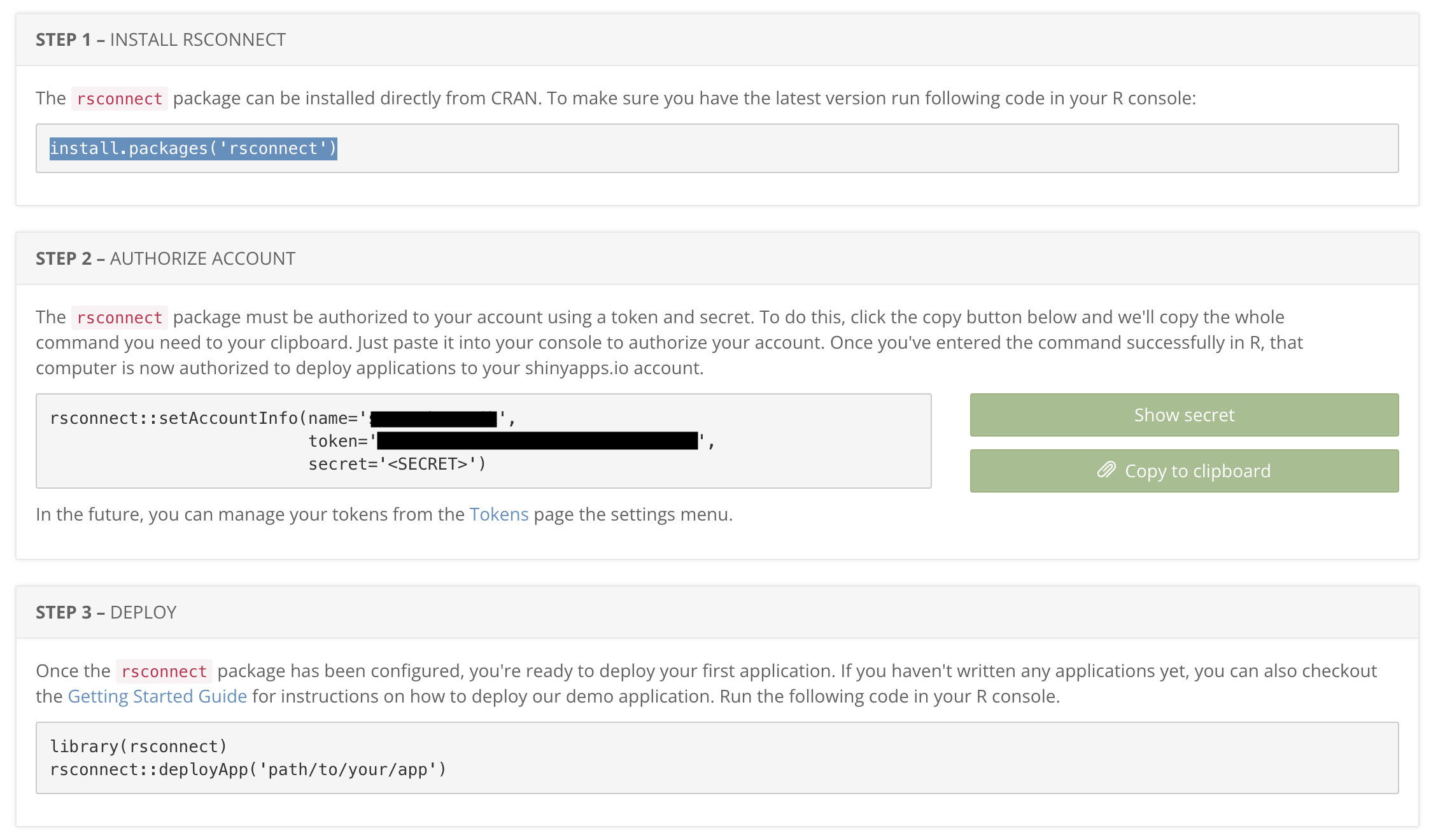
Task: Open the Tokens page link
Action: [498, 514]
